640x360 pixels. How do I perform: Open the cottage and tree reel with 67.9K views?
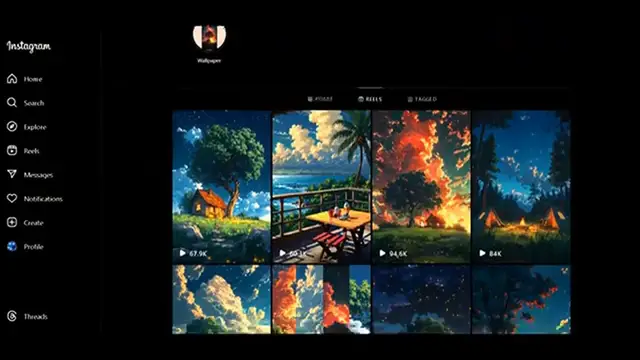tap(221, 187)
